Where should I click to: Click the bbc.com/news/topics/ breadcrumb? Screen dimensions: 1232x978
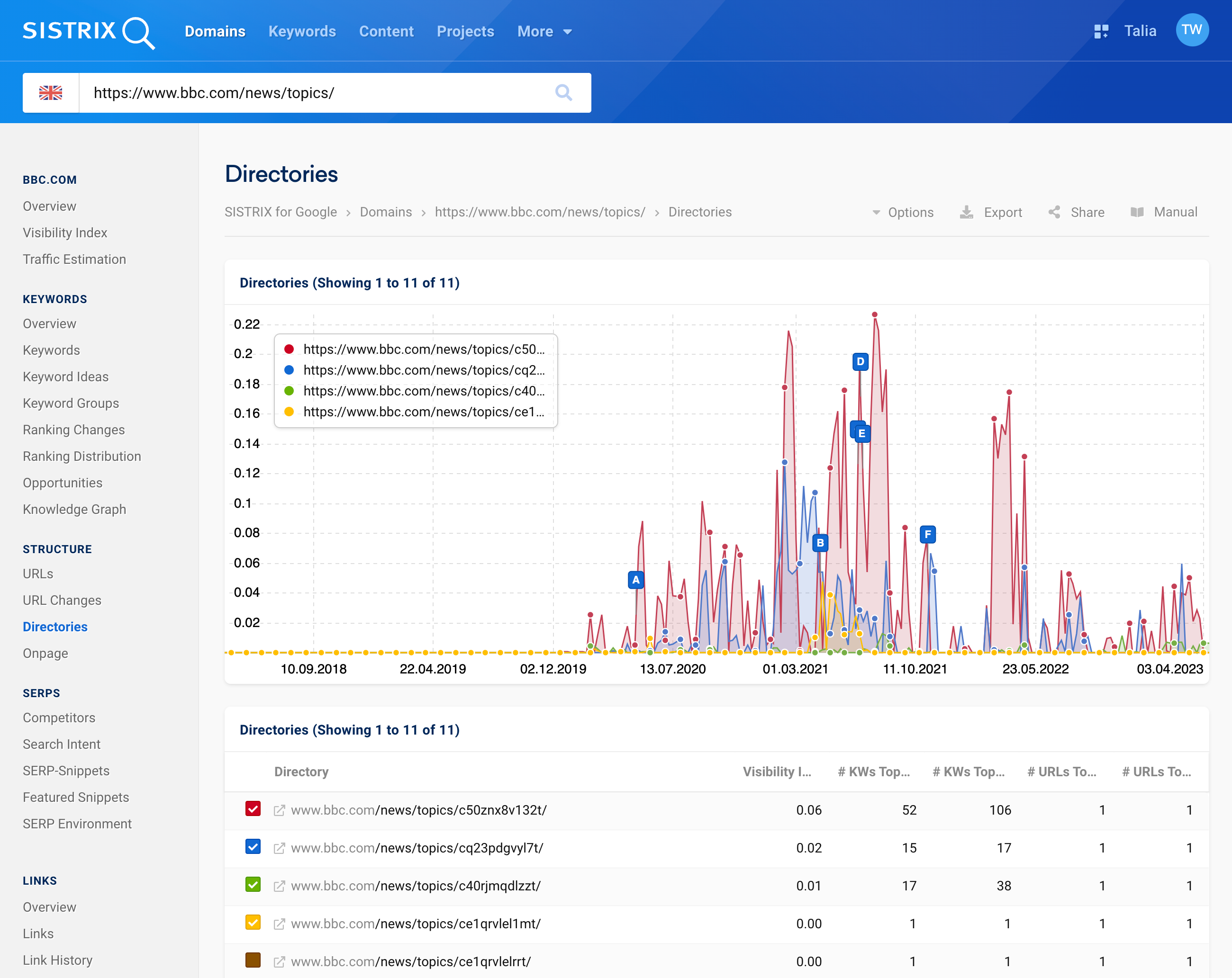point(540,212)
